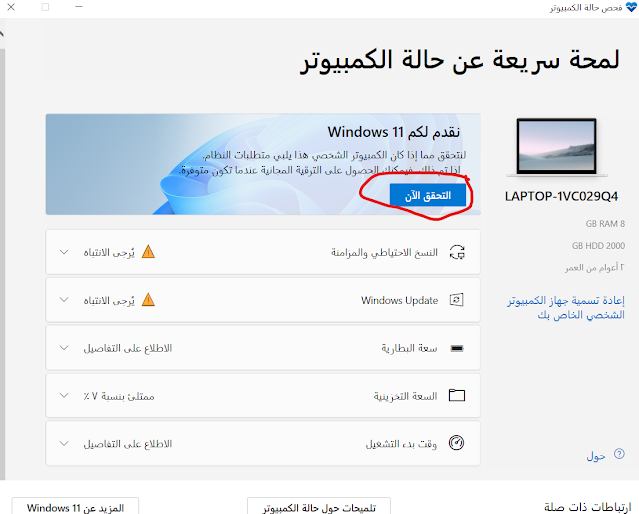Click the "Windows Update" row label
639x514 pixels.
pos(399,300)
